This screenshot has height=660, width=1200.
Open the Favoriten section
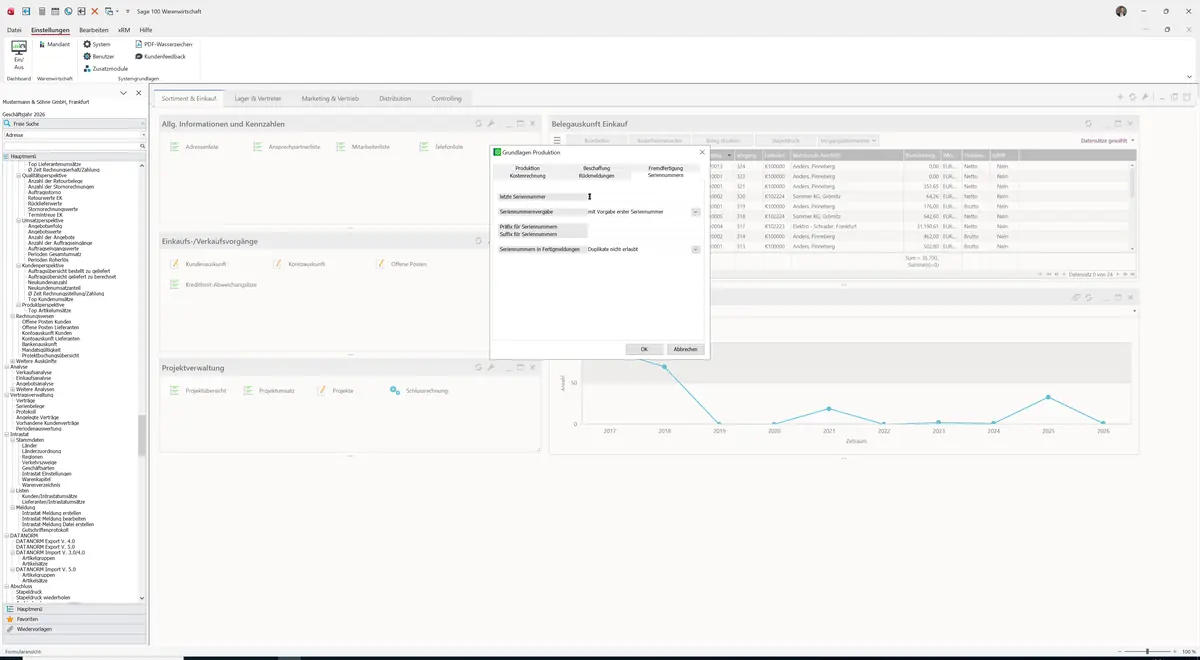click(75, 619)
